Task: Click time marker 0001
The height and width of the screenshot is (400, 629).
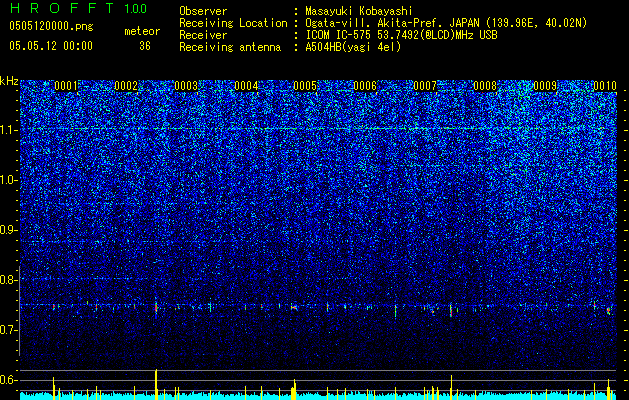Action: click(x=66, y=86)
